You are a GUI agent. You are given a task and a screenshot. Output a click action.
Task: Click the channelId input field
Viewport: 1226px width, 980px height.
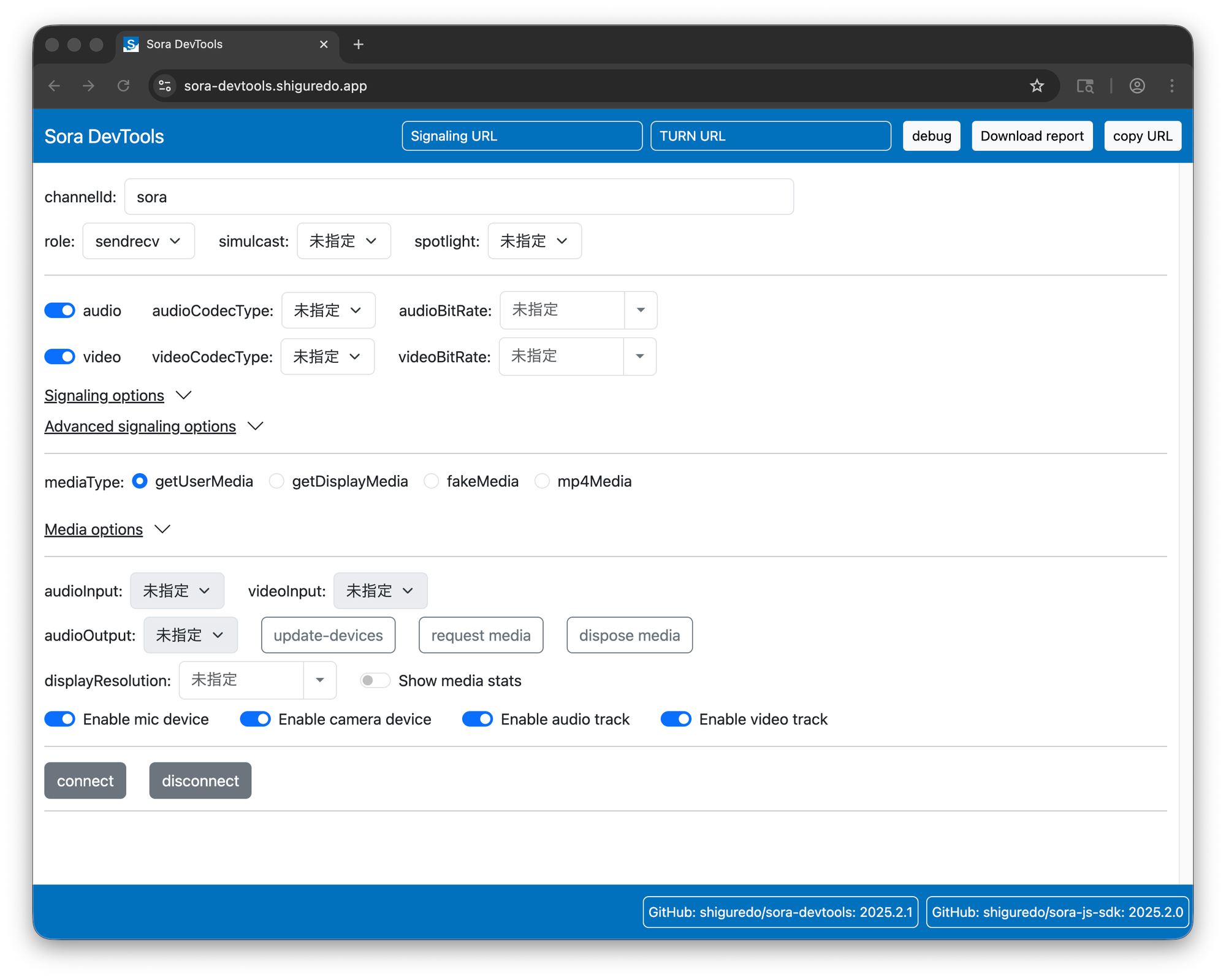(459, 197)
